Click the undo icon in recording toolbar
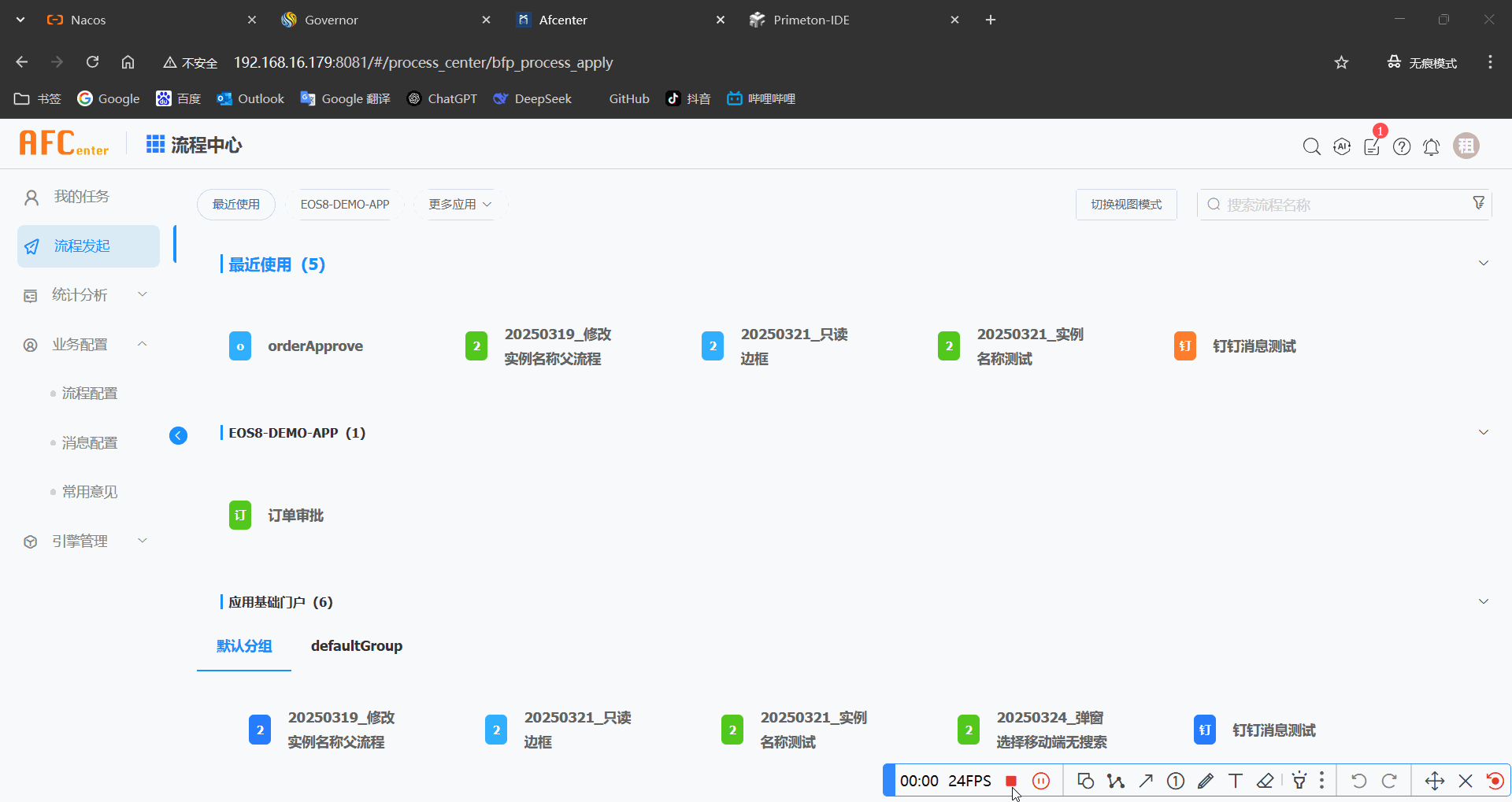 [x=1360, y=781]
